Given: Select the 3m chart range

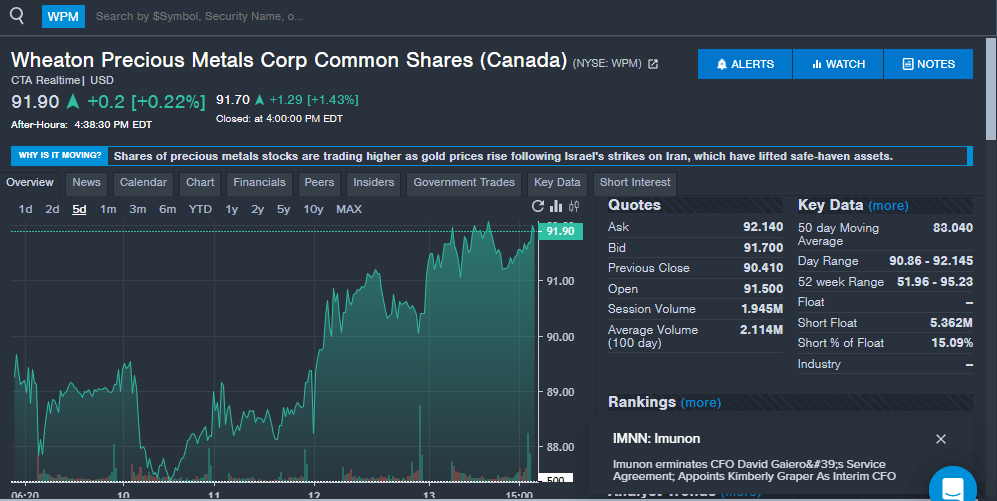Looking at the screenshot, I should coord(138,209).
